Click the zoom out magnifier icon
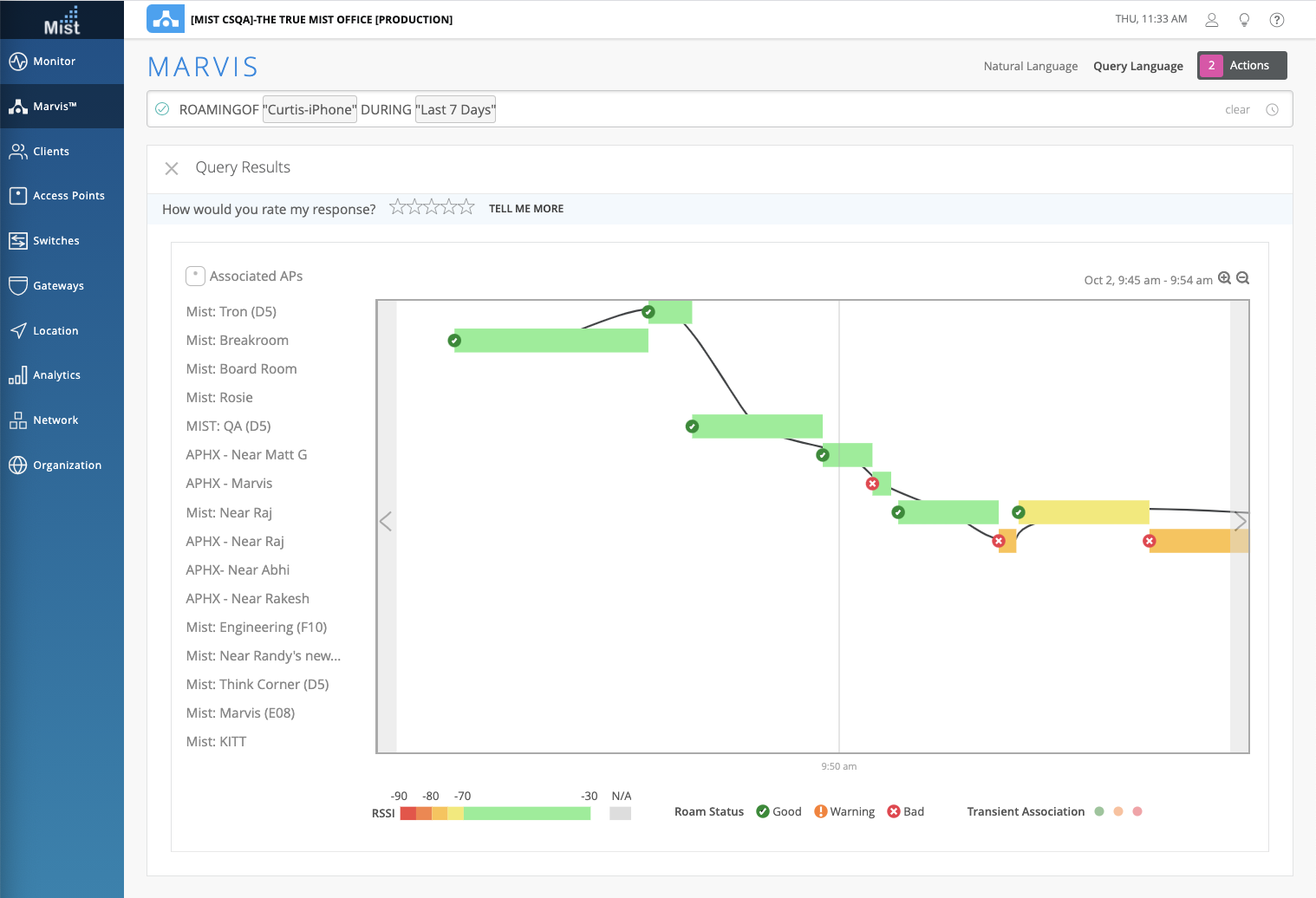The image size is (1316, 898). 1242,278
